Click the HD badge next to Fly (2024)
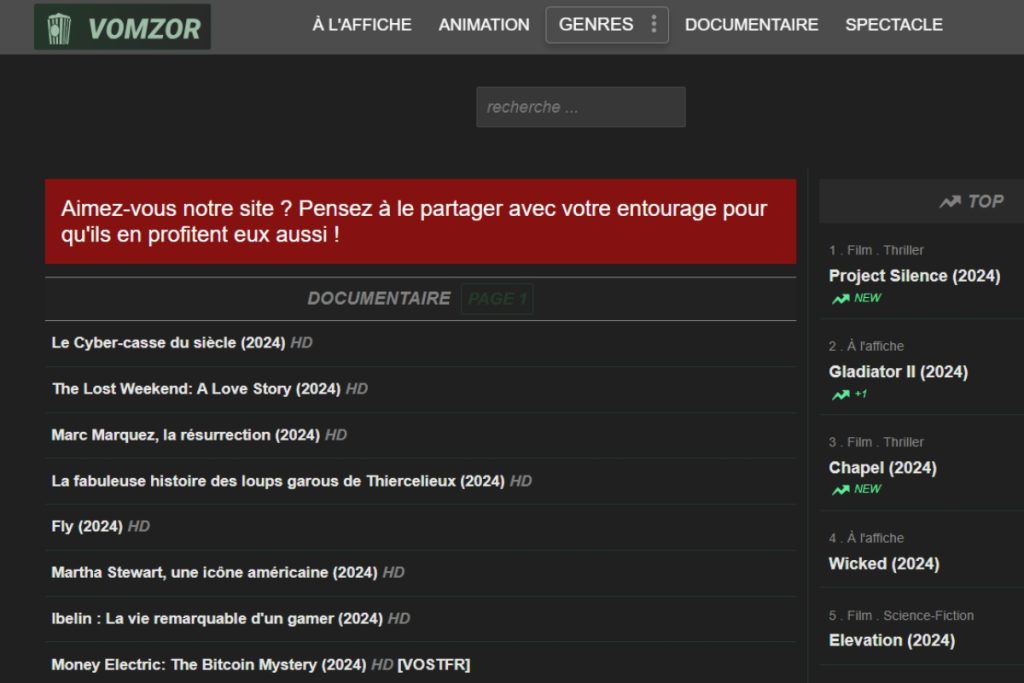1024x683 pixels. (x=139, y=526)
